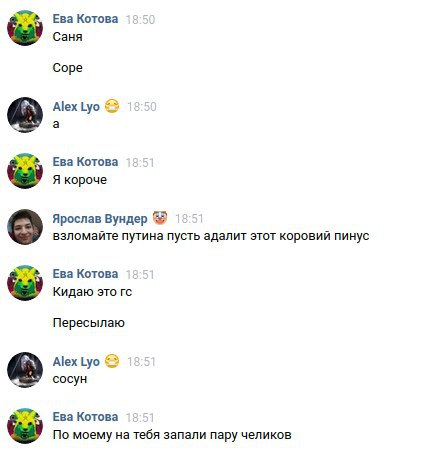The image size is (434, 452).
Task: Click the Ева Котова name above "Саня"
Action: [85, 19]
